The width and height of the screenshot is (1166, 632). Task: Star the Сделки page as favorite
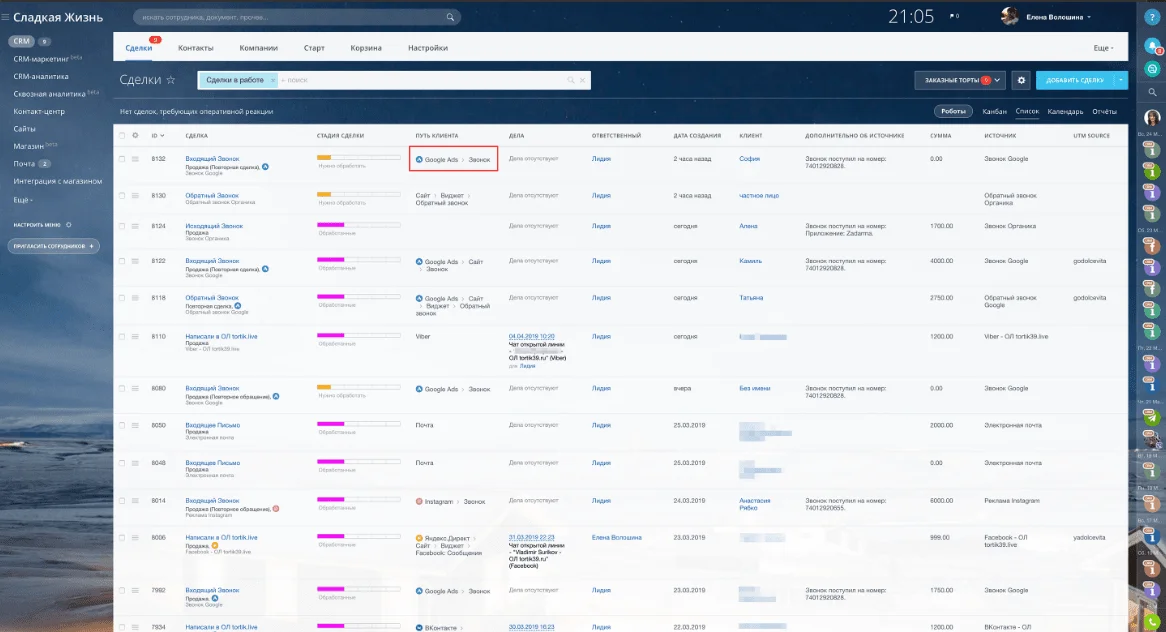[x=171, y=80]
